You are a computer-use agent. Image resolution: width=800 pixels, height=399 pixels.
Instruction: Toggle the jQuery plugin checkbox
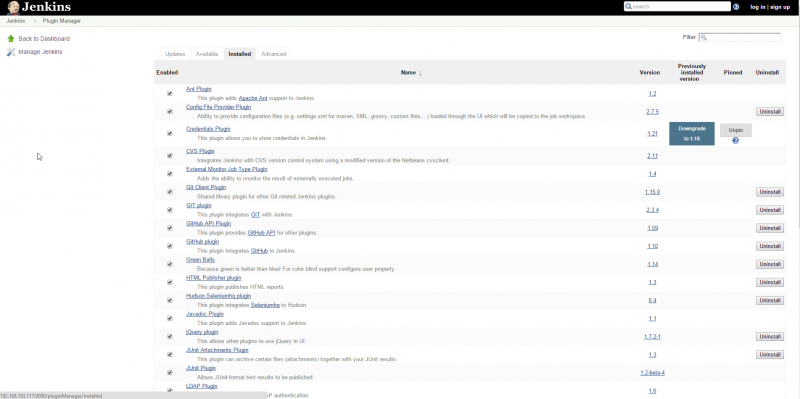[x=170, y=337]
